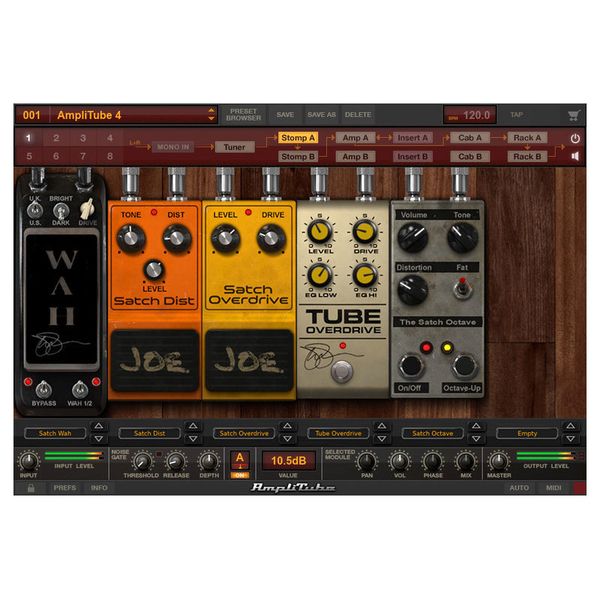This screenshot has width=600, height=600.
Task: Select the Rack B module
Action: click(527, 157)
